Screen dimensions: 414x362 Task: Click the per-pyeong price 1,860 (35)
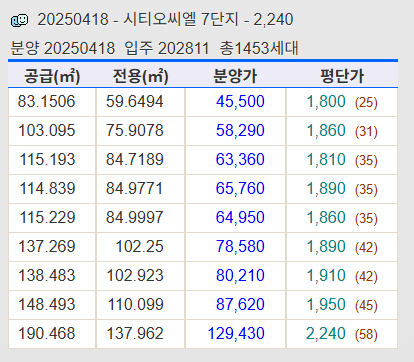click(342, 217)
